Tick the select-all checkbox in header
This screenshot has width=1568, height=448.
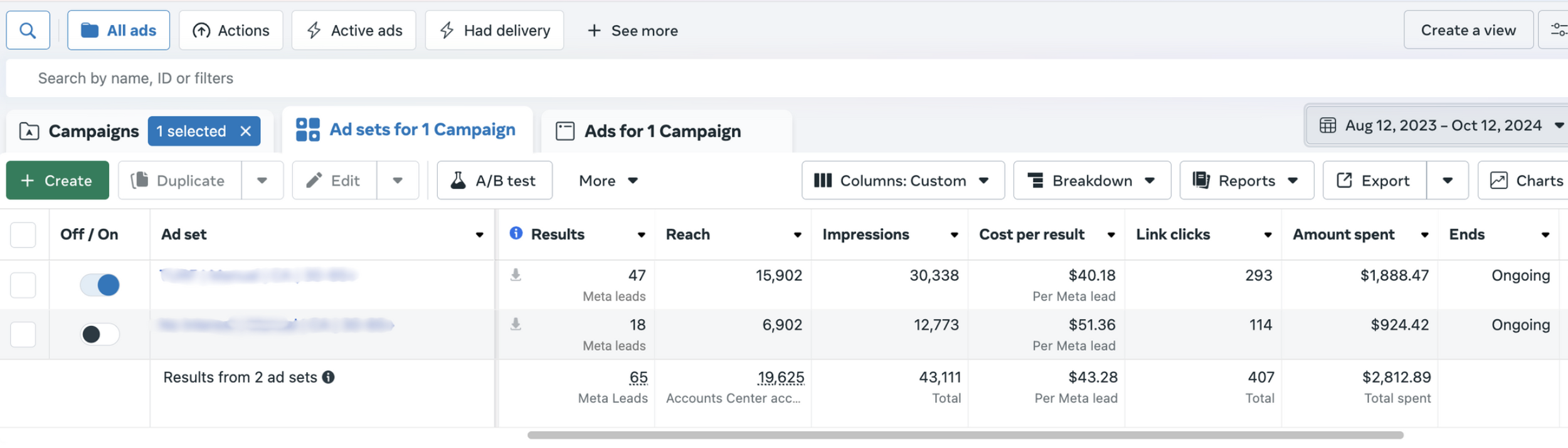[x=23, y=235]
